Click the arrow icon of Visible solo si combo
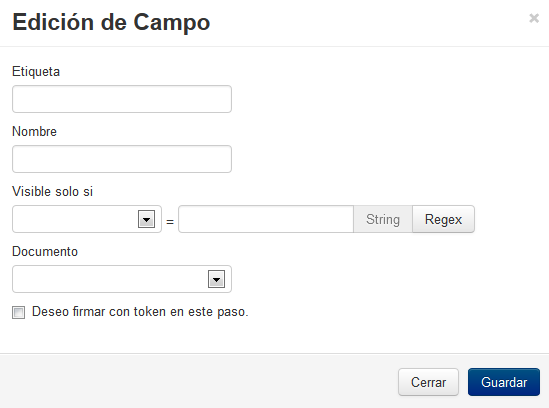Image resolution: width=549 pixels, height=408 pixels. tap(146, 220)
